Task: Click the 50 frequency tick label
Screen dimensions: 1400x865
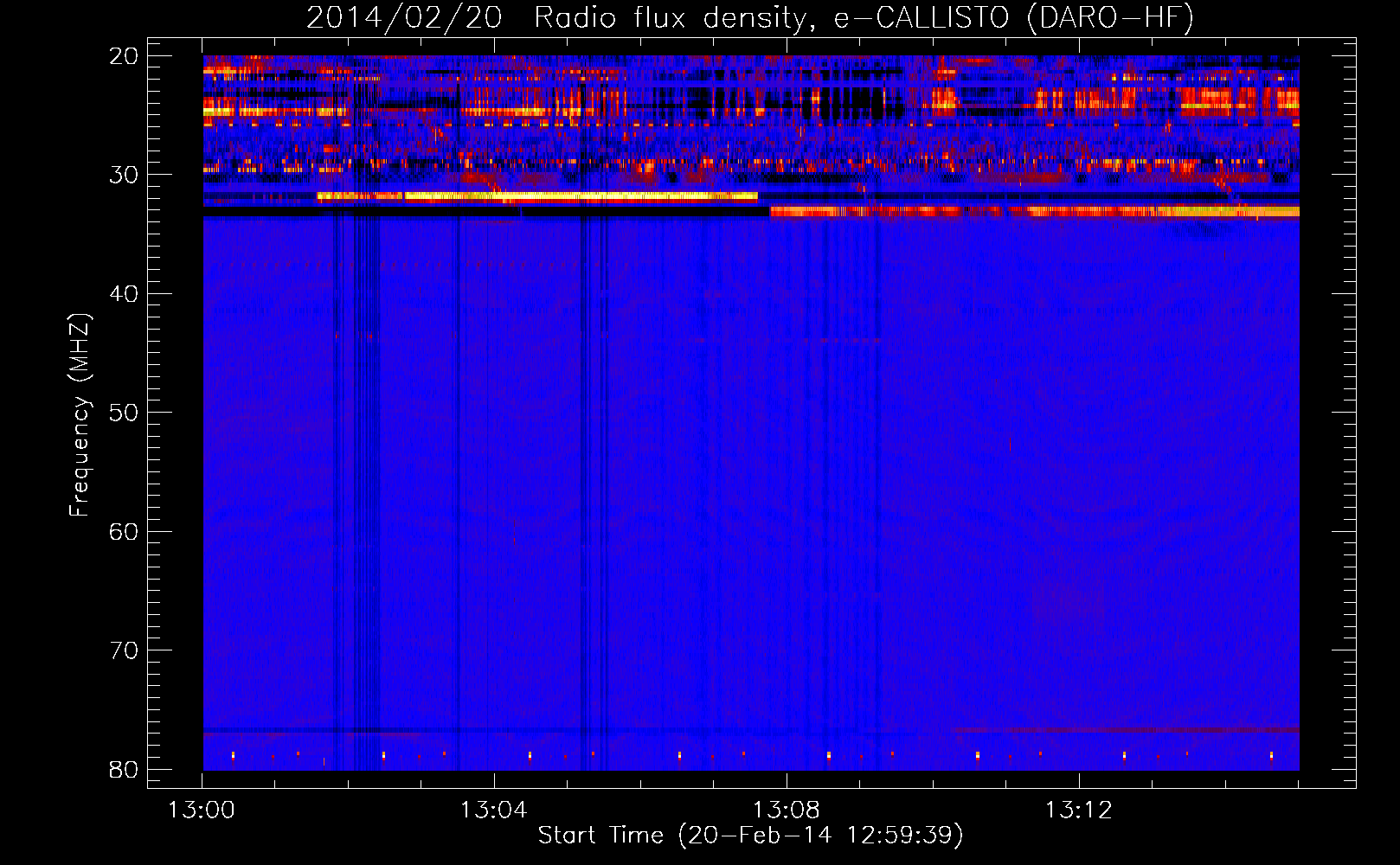Action: tap(124, 413)
